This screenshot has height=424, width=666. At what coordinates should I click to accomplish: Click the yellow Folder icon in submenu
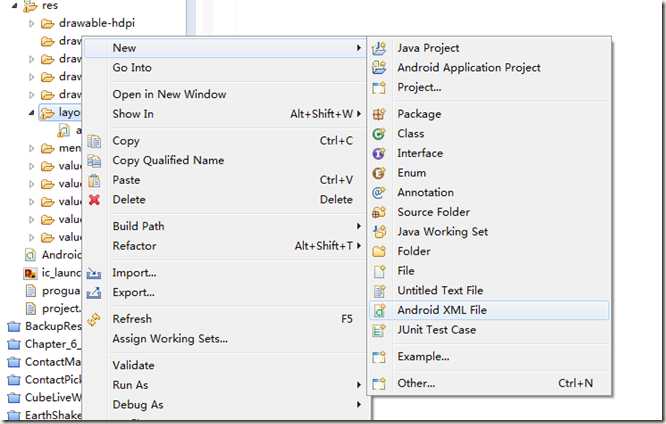coord(379,252)
